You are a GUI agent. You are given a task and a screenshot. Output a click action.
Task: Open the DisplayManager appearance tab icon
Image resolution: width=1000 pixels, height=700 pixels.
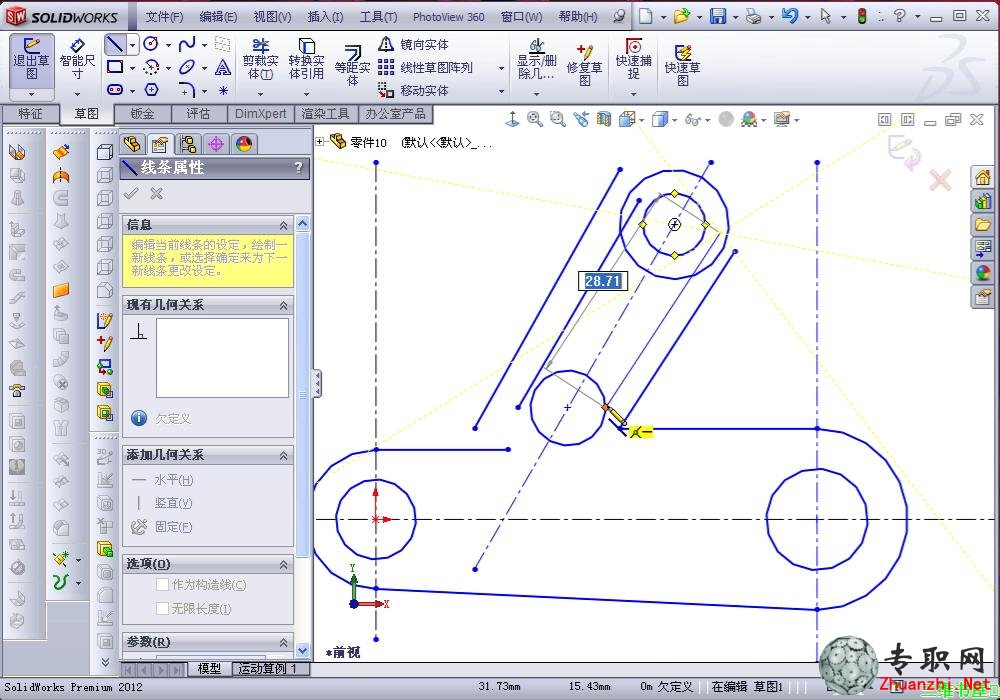244,144
